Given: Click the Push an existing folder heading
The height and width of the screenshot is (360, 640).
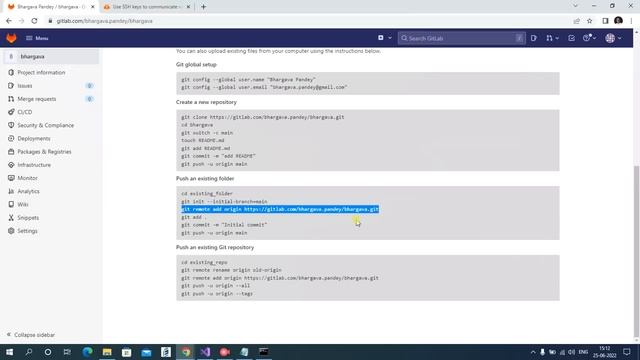Looking at the screenshot, I should (205, 178).
